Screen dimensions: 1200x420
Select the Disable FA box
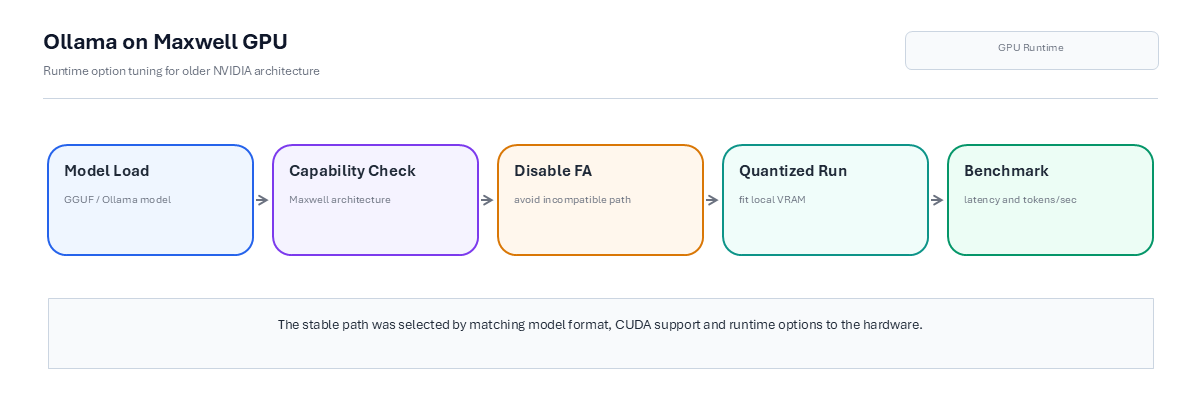coord(600,200)
